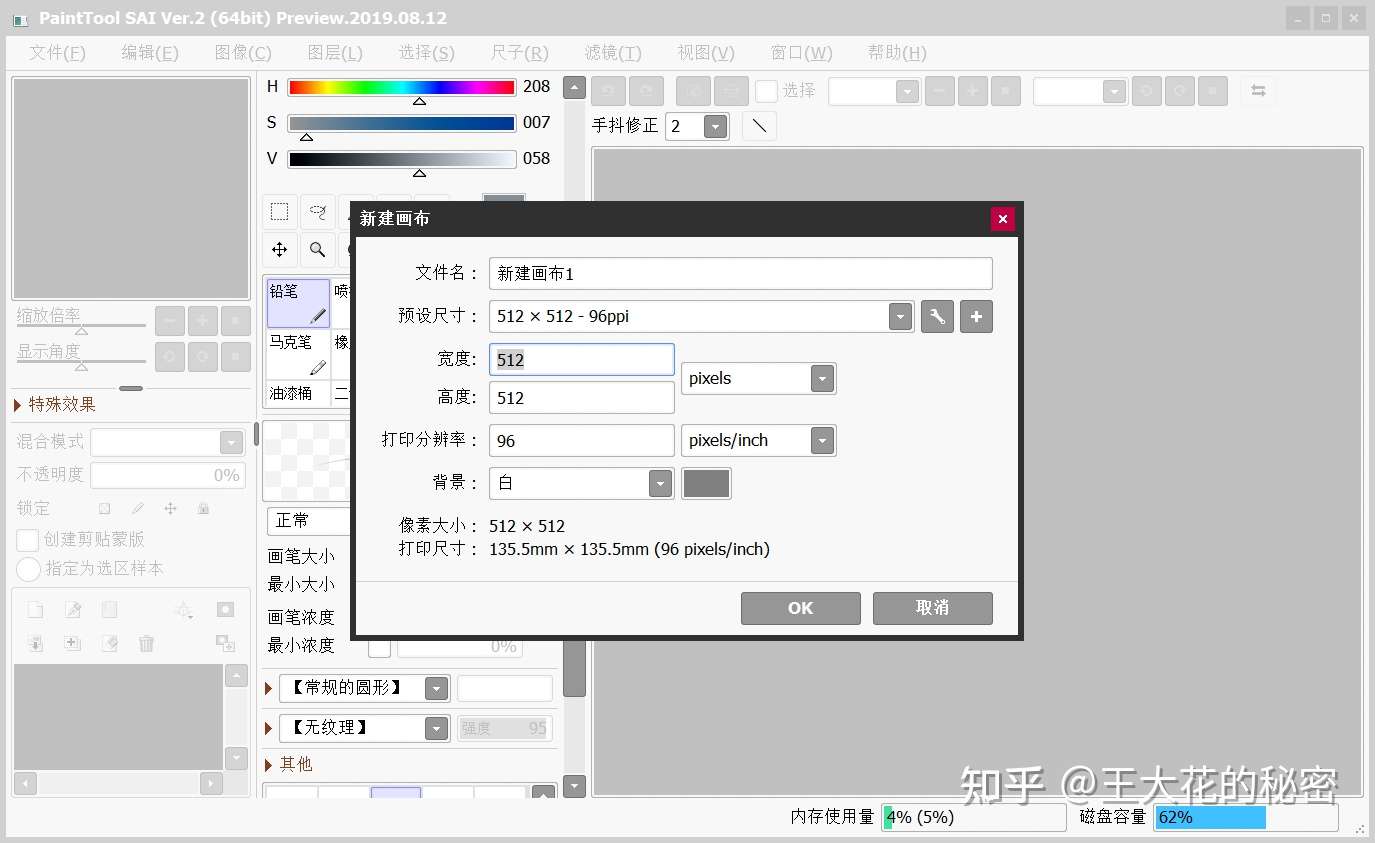Click the 文件名 filename input field
Image resolution: width=1375 pixels, height=843 pixels.
(740, 273)
